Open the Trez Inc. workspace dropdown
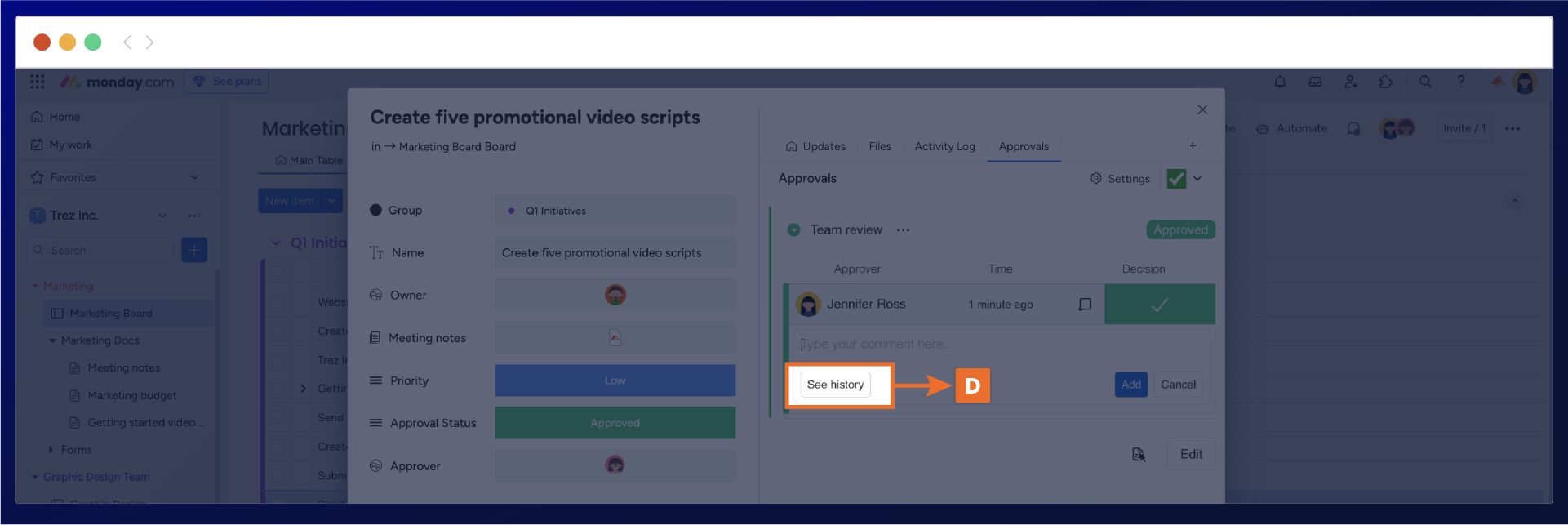 [x=162, y=216]
